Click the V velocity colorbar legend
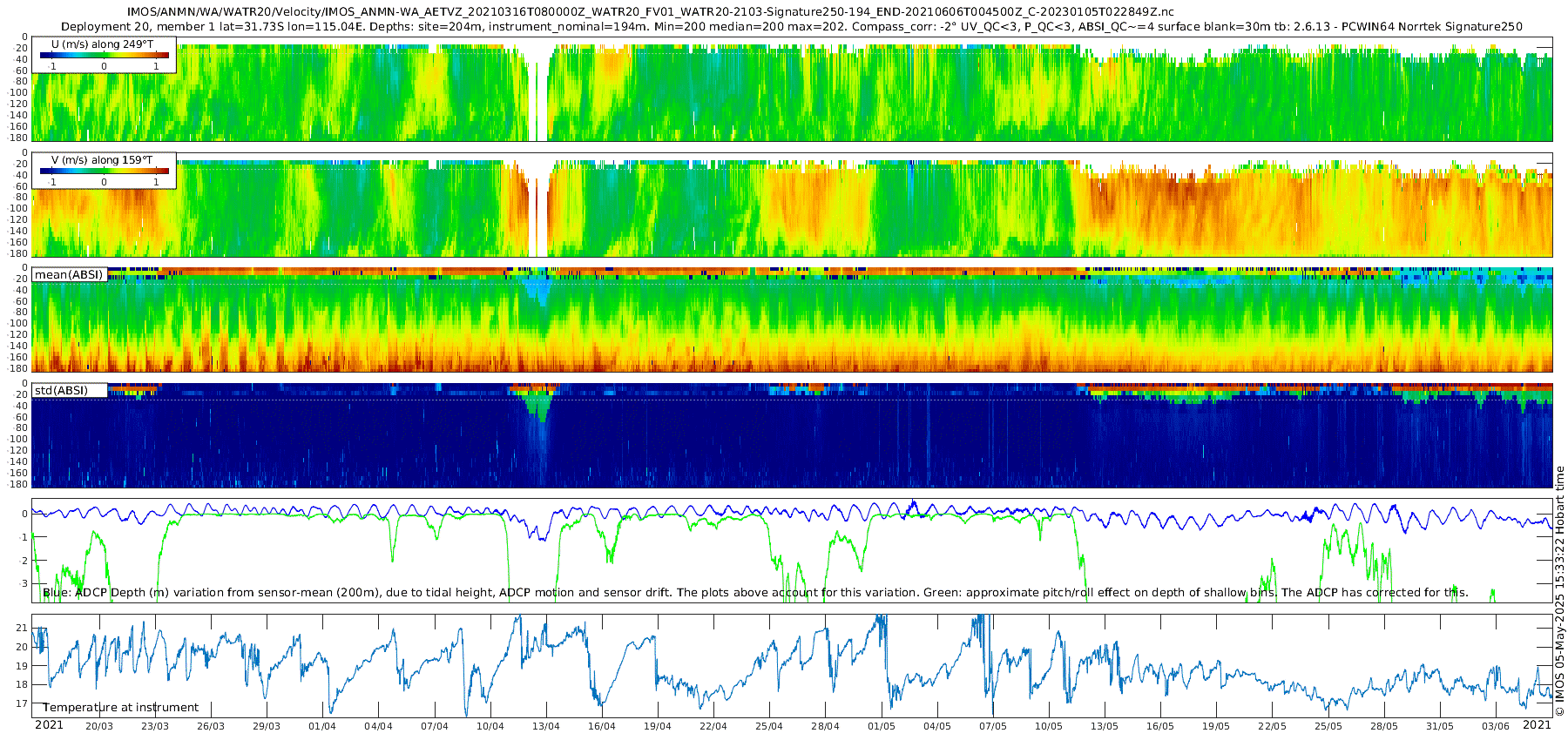 [104, 171]
